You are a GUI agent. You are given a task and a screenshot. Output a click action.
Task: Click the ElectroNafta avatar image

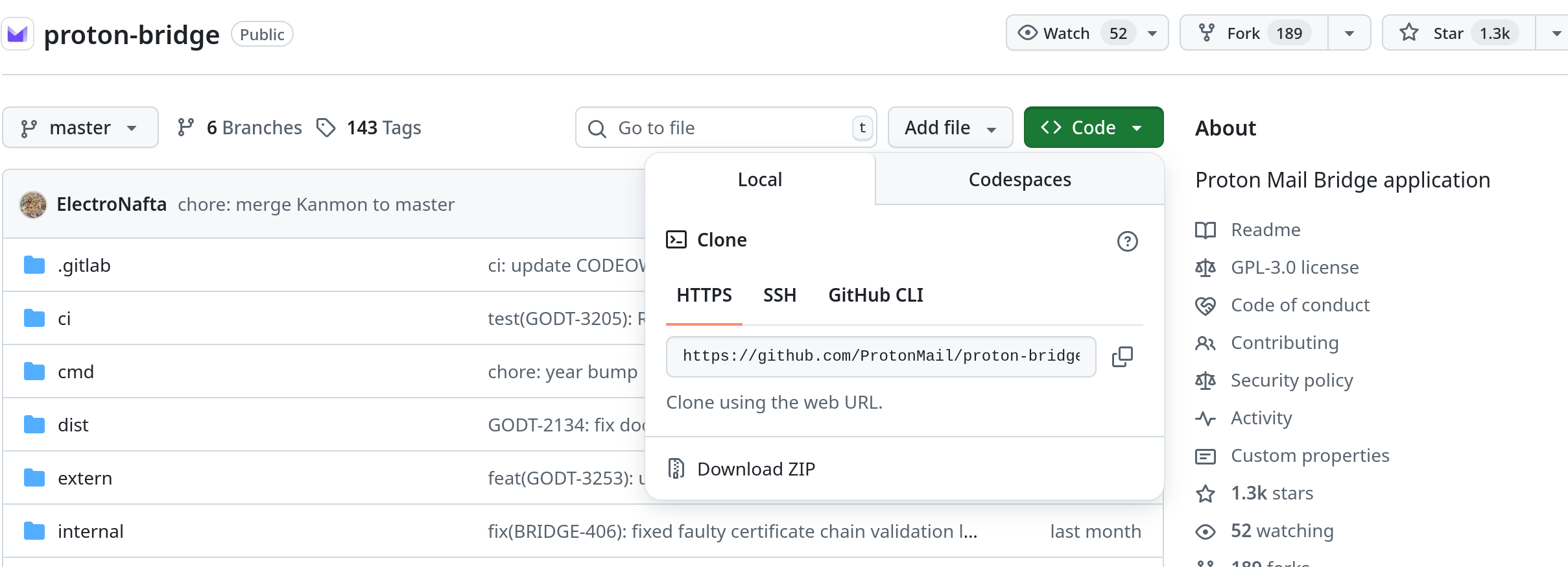pos(33,205)
